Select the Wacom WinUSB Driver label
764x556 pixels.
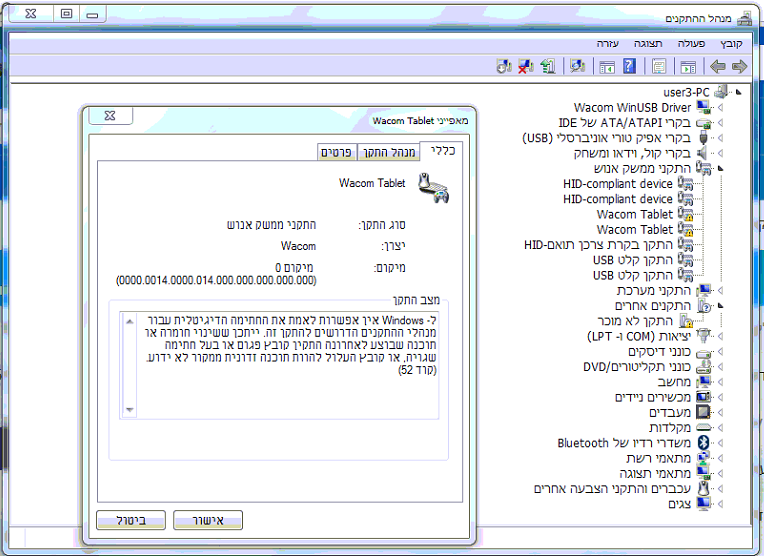coord(632,107)
